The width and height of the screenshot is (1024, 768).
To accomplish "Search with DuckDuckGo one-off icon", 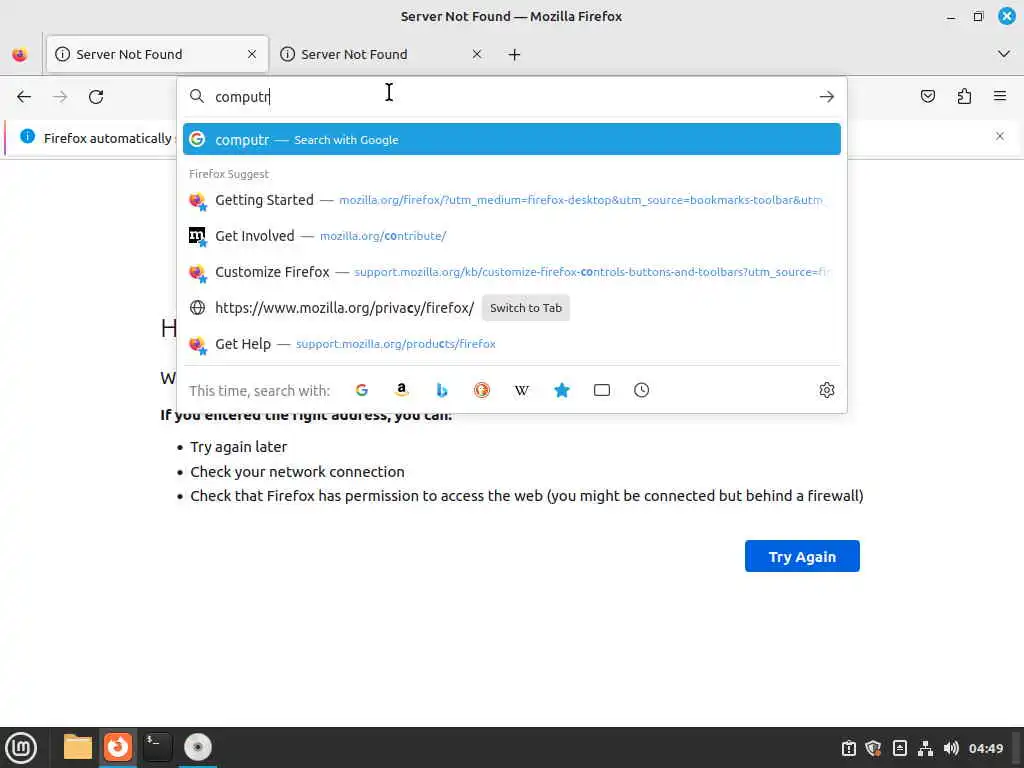I will 481,391.
